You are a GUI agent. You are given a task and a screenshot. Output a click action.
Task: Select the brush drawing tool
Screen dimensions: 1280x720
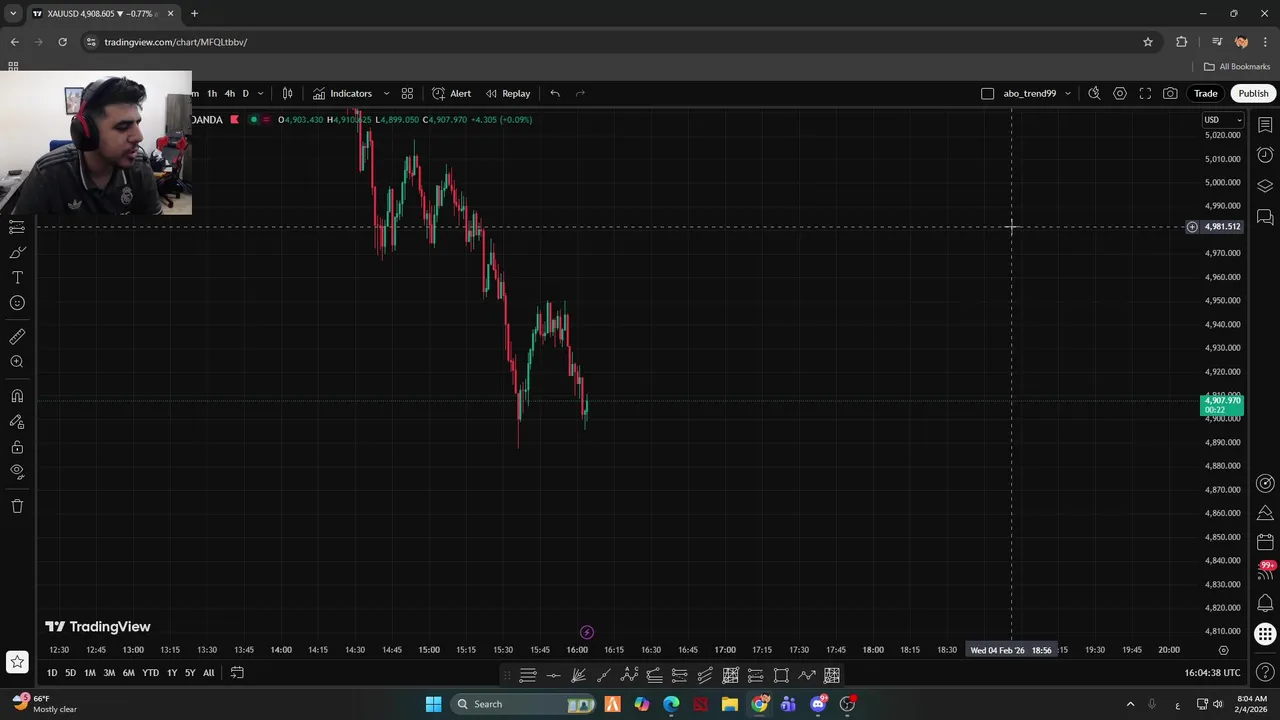pyautogui.click(x=17, y=252)
